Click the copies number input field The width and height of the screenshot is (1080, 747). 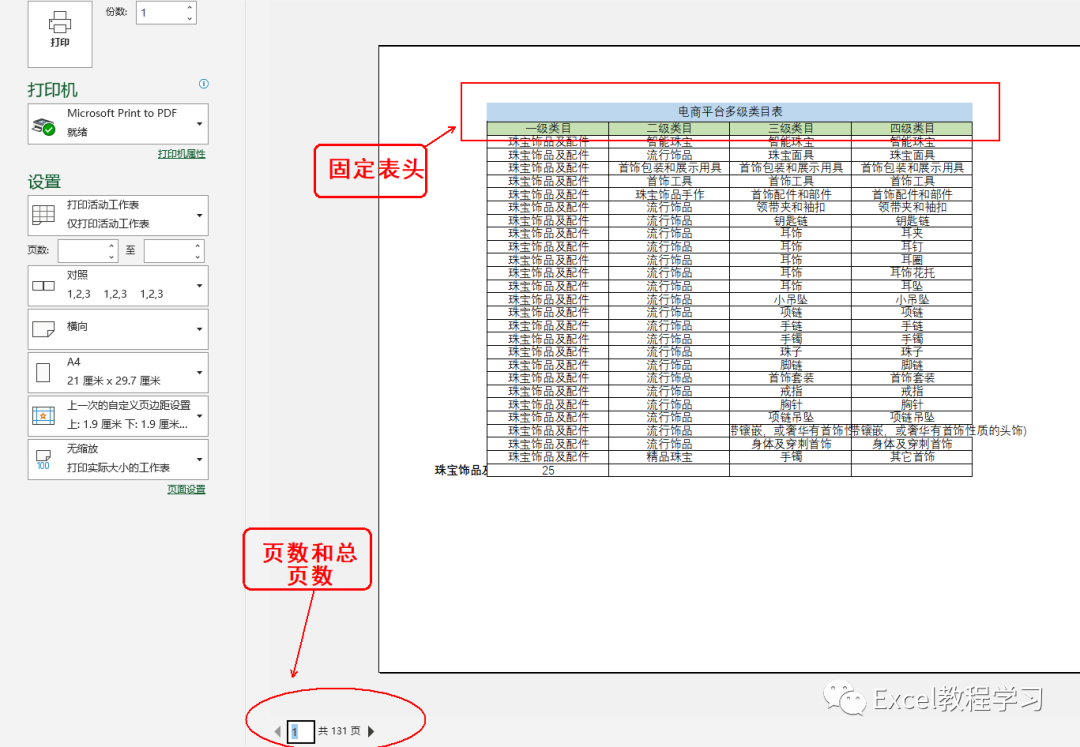160,12
